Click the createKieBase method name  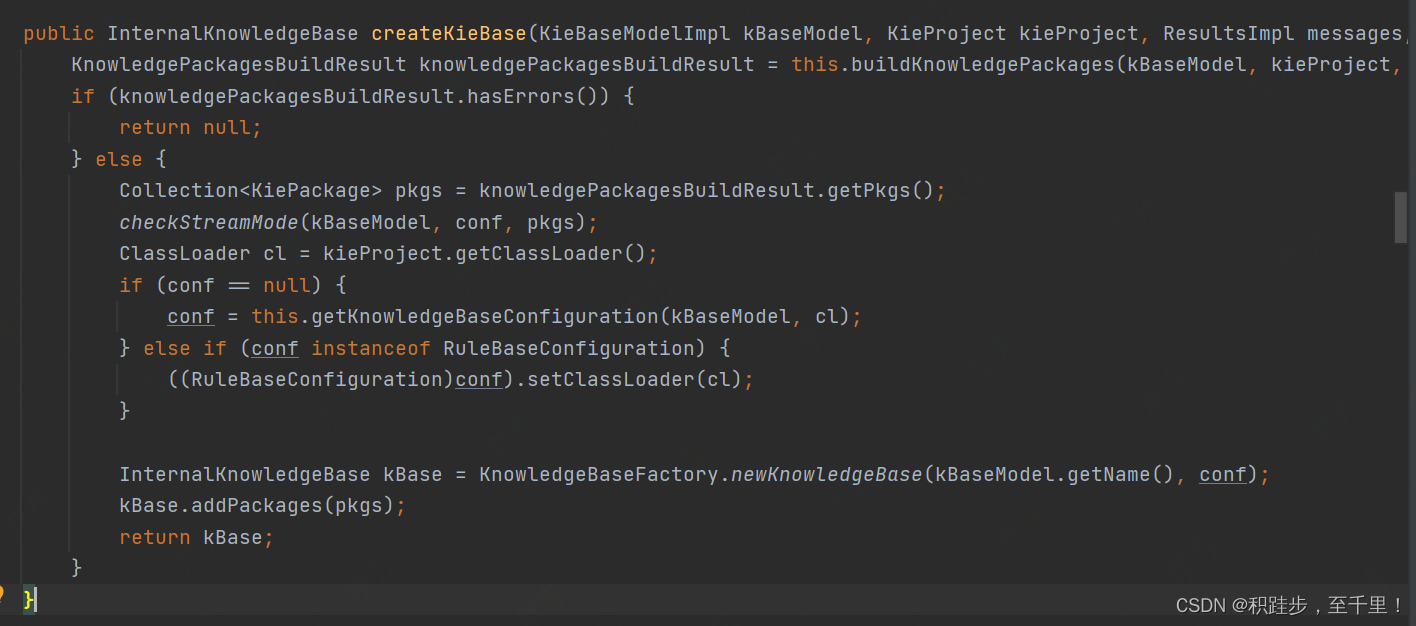(x=449, y=34)
